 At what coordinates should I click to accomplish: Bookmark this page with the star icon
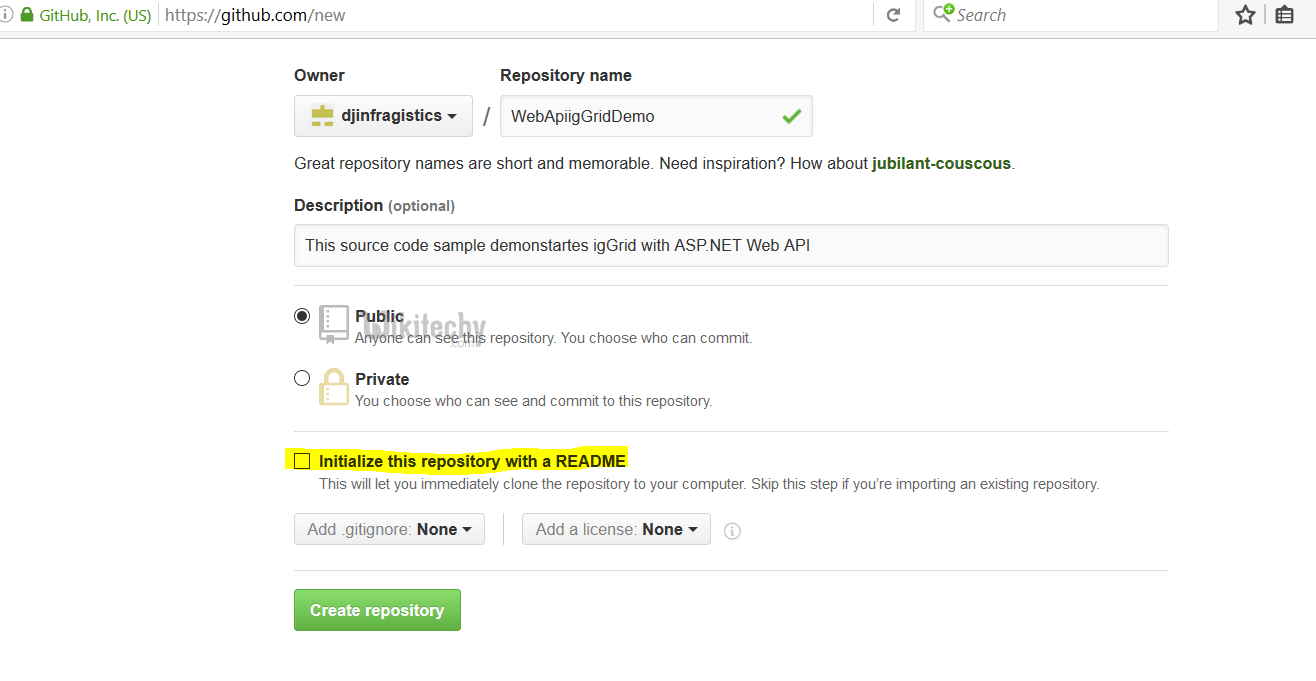coord(1245,15)
